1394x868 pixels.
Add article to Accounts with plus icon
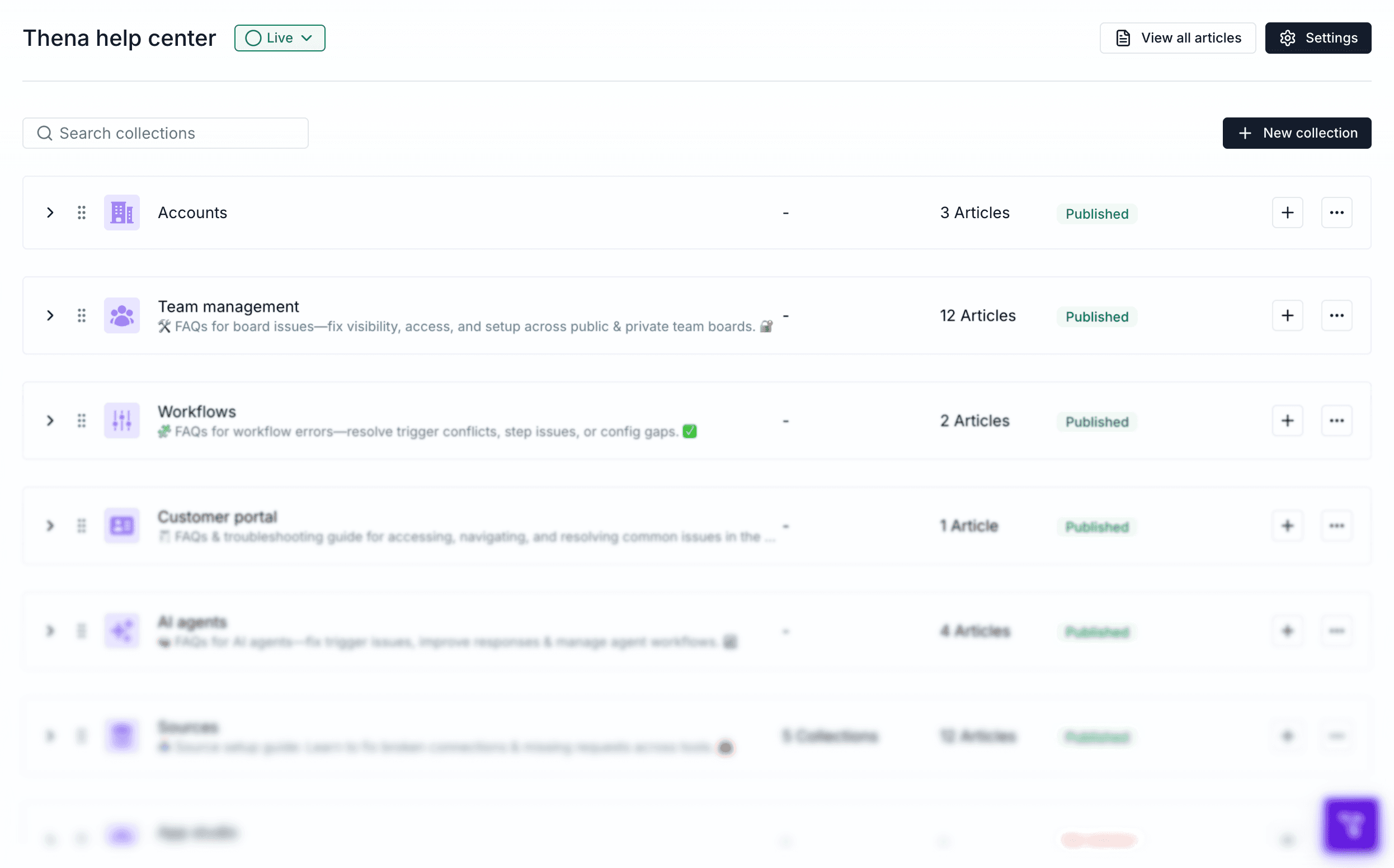click(x=1287, y=213)
